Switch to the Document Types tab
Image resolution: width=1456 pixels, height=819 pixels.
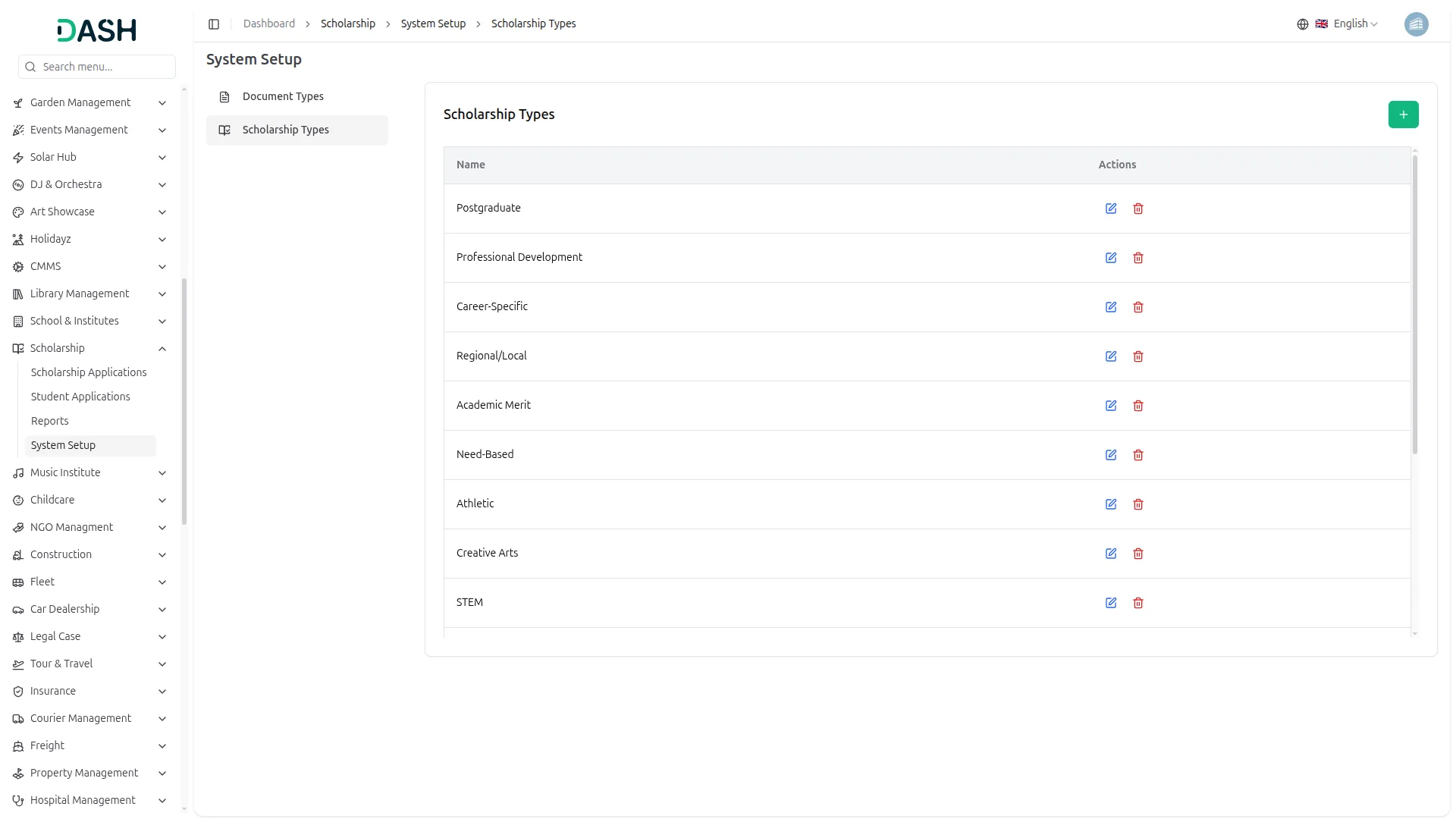coord(283,97)
